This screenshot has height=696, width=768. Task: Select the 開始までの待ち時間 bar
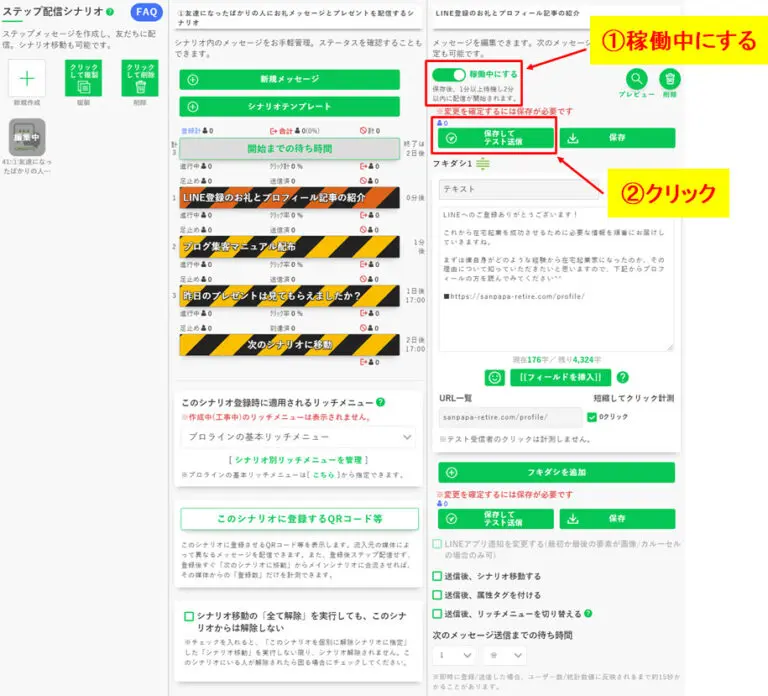click(289, 148)
